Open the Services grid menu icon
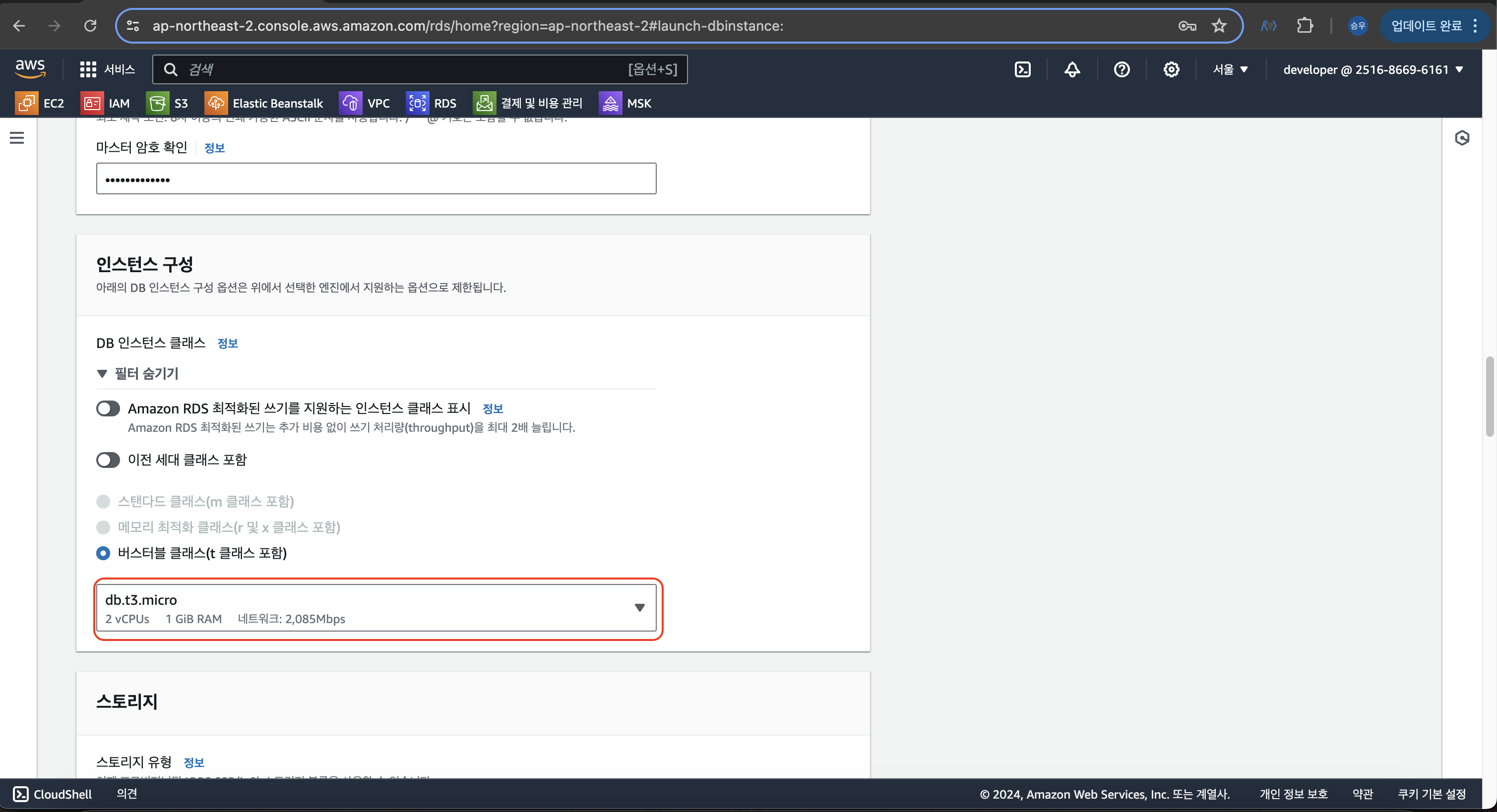The height and width of the screenshot is (812, 1497). tap(88, 70)
